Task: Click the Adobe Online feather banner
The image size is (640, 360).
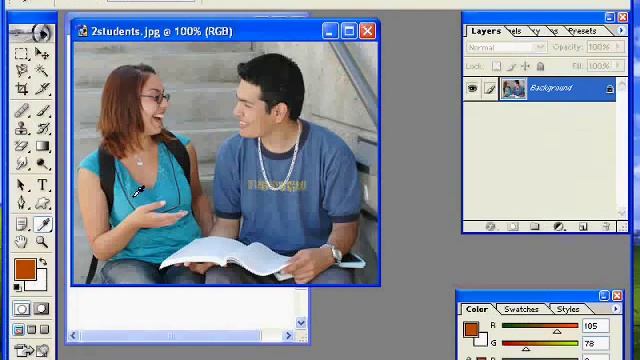Action: (x=32, y=34)
